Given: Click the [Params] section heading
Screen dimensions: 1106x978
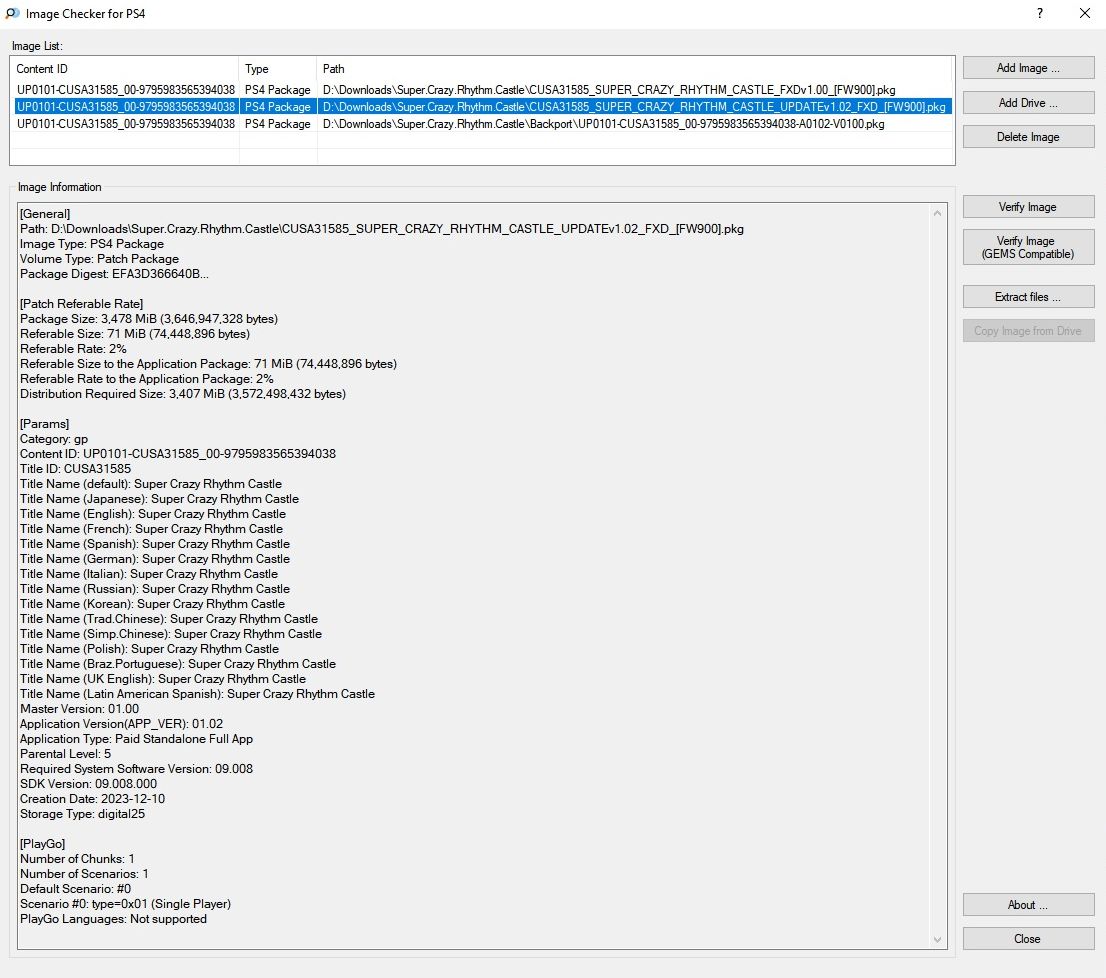Looking at the screenshot, I should (x=44, y=424).
